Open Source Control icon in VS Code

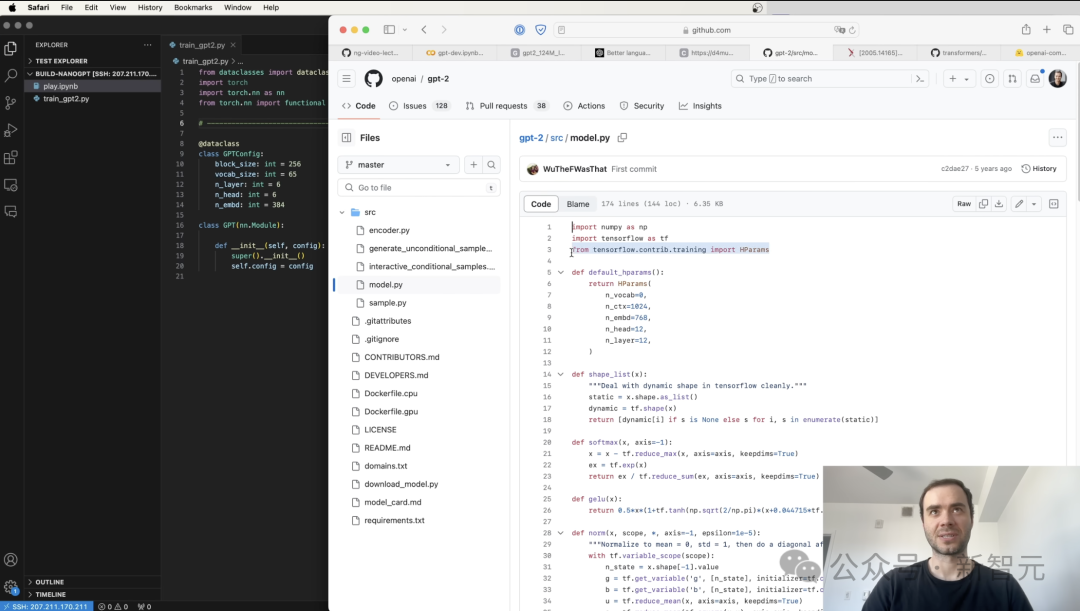coord(10,103)
